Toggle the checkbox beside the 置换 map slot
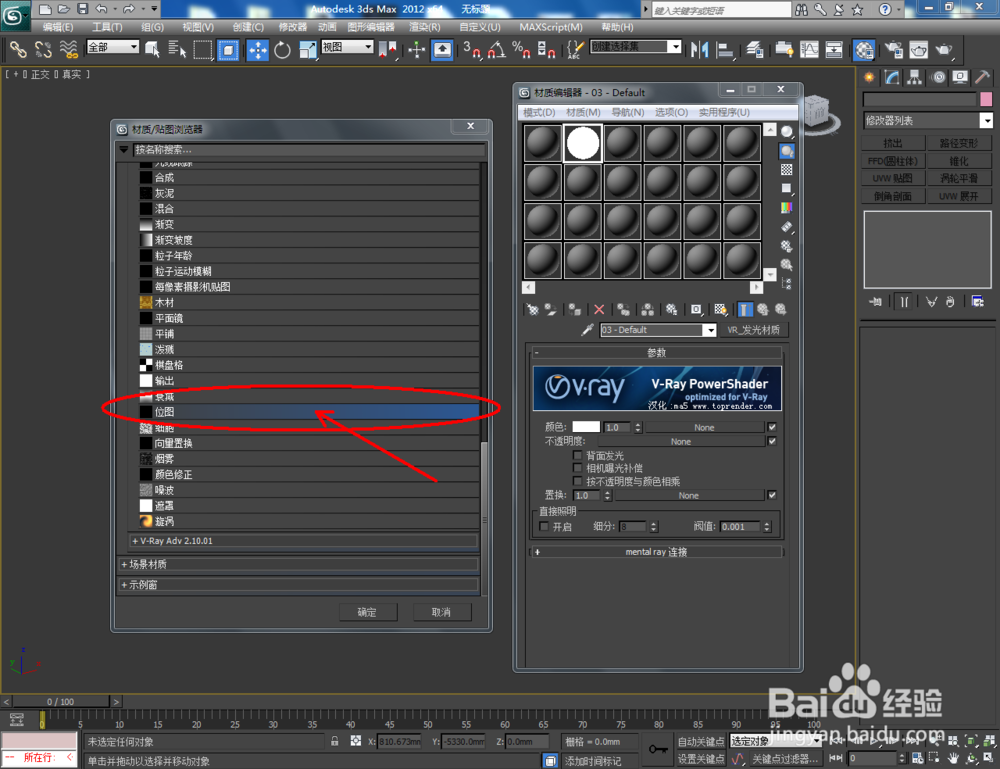The width and height of the screenshot is (1000, 769). coord(772,495)
